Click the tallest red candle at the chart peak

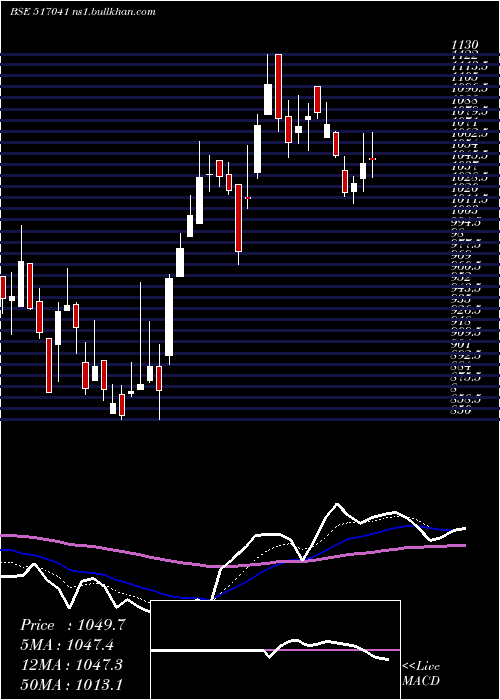tap(278, 86)
